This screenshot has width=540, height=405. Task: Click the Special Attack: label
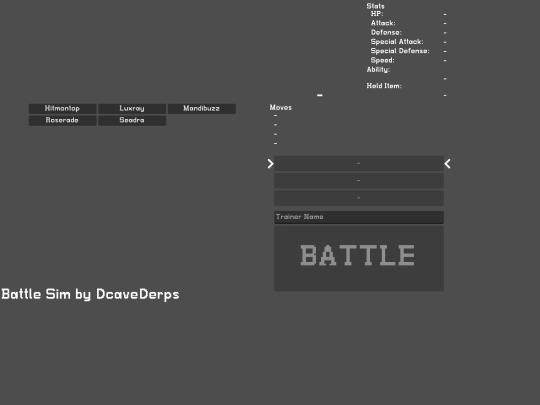coord(397,42)
